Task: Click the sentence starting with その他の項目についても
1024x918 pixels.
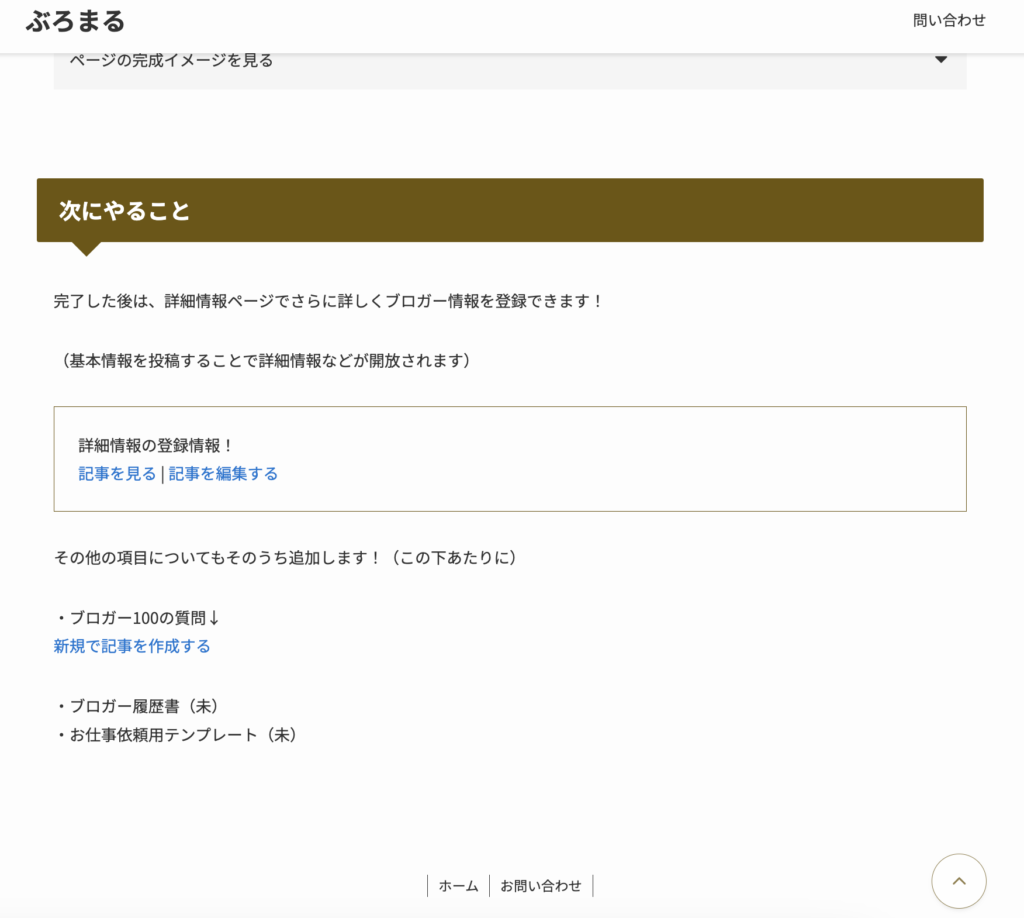Action: [x=286, y=558]
